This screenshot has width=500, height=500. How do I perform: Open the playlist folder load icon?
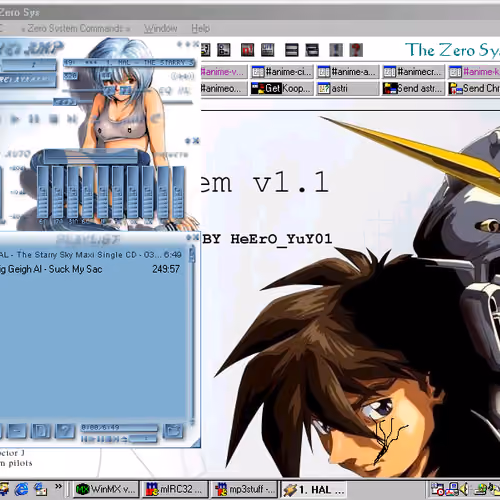[x=173, y=431]
